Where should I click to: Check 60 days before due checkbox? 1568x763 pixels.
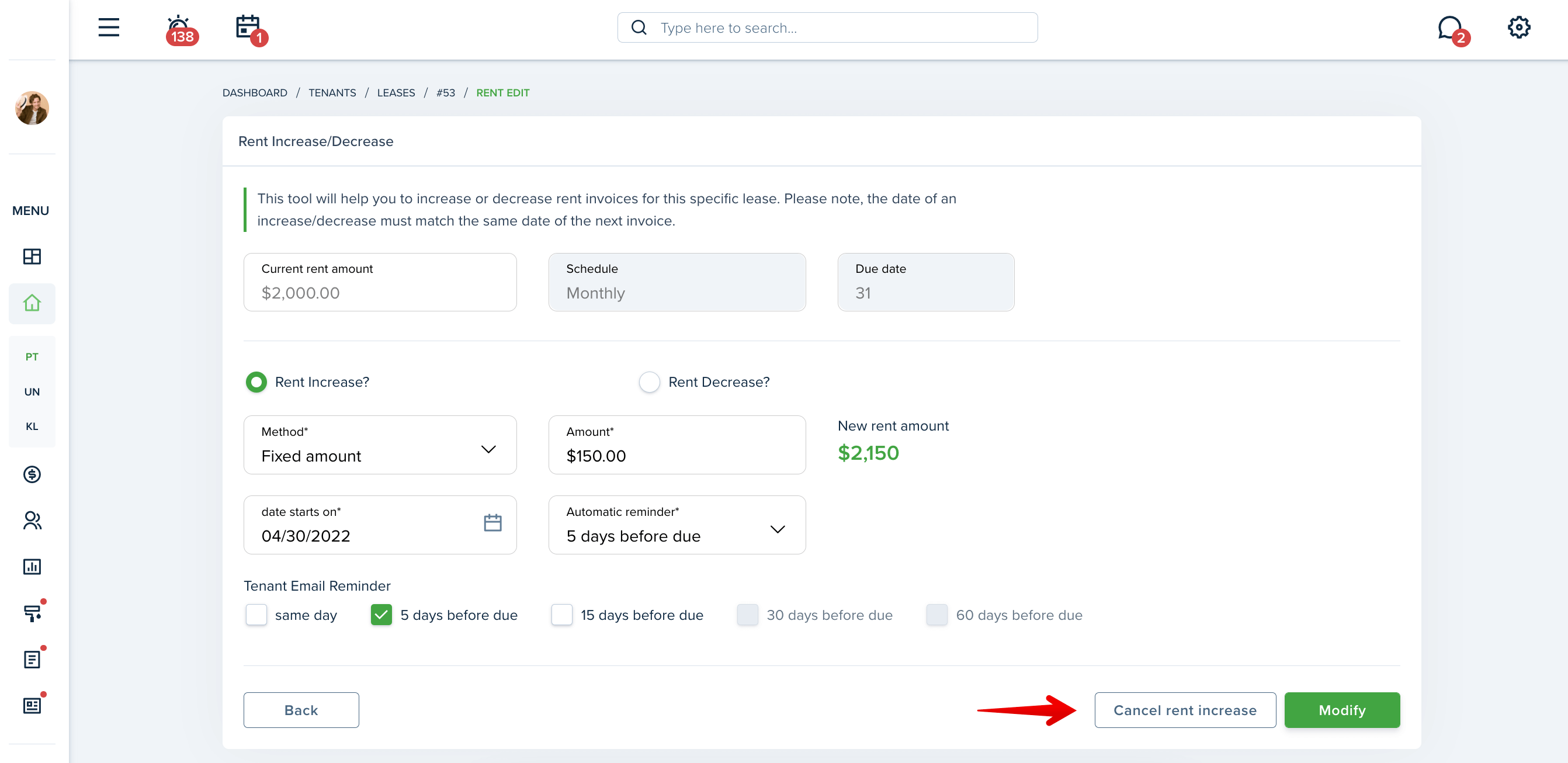(936, 615)
